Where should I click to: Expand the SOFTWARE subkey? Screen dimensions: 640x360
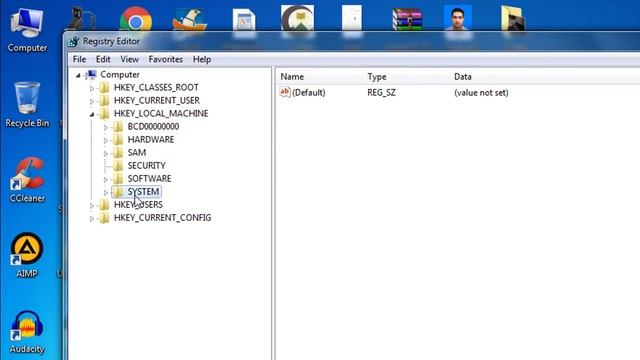pyautogui.click(x=106, y=180)
